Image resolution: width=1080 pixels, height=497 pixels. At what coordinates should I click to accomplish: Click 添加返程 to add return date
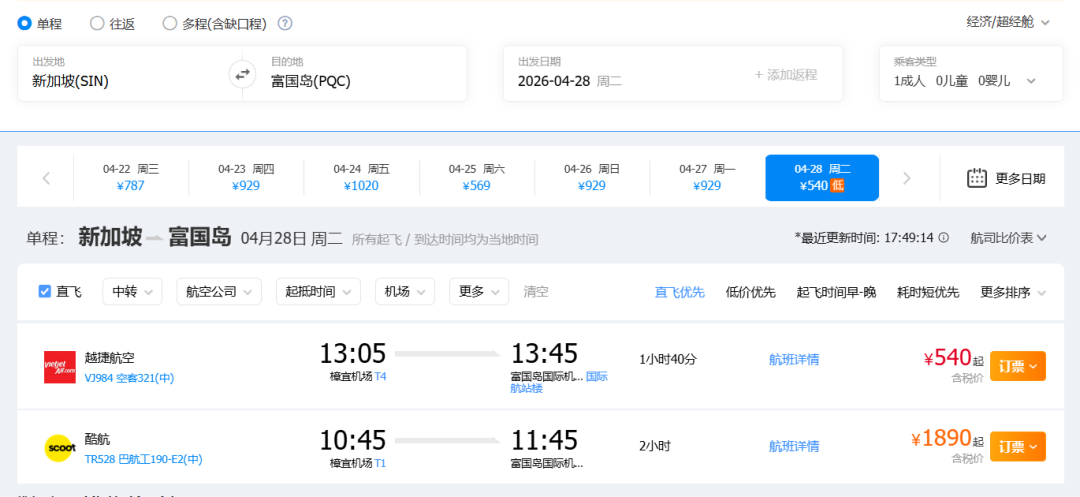click(x=785, y=74)
